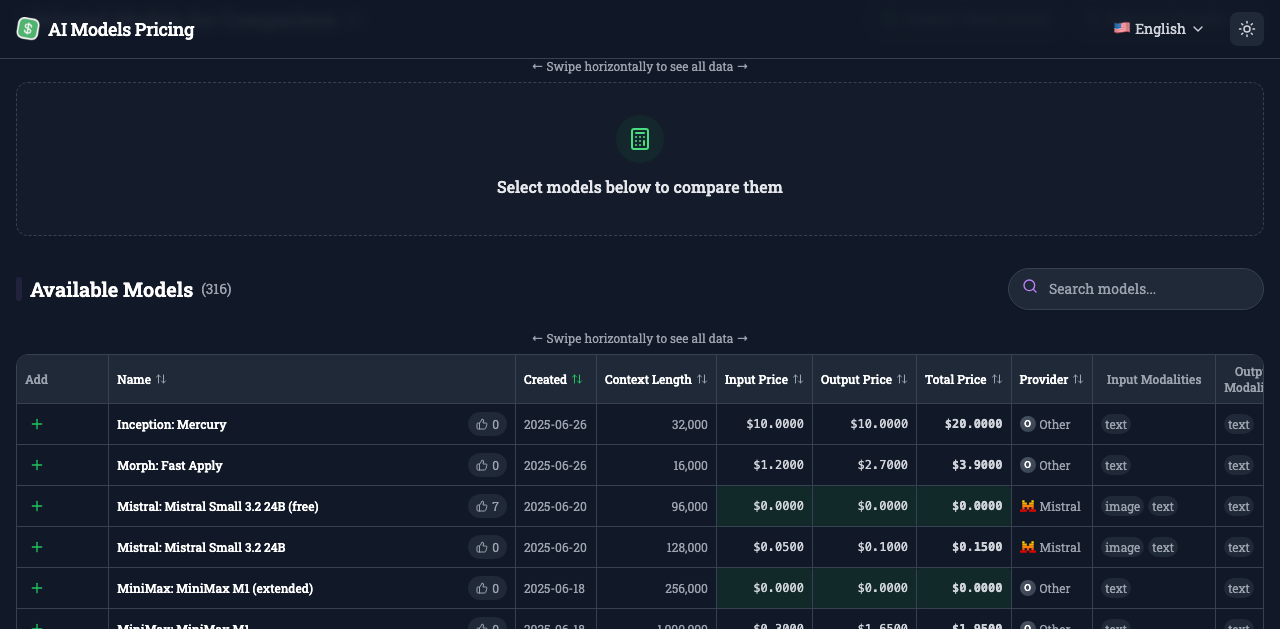Click the Input Modalities column header
Screen dimensions: 1280x629
pos(1153,380)
